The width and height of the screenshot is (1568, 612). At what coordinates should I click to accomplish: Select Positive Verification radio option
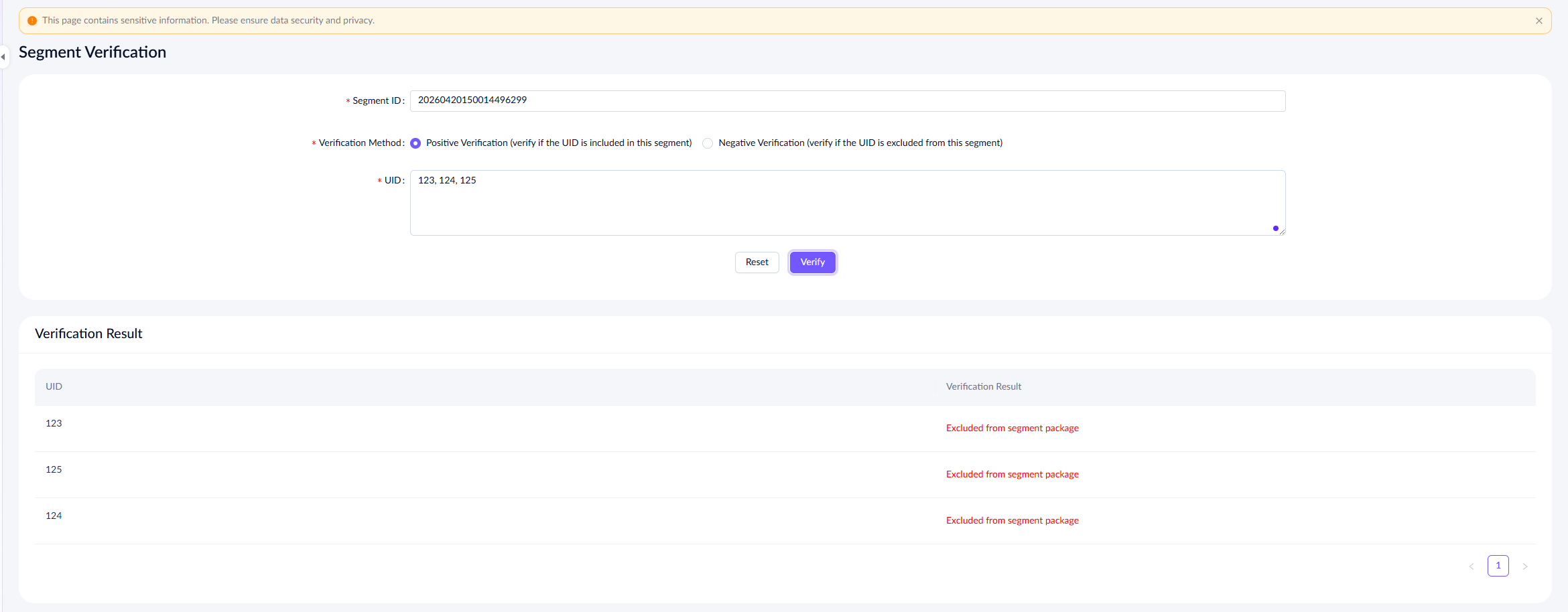[x=415, y=143]
